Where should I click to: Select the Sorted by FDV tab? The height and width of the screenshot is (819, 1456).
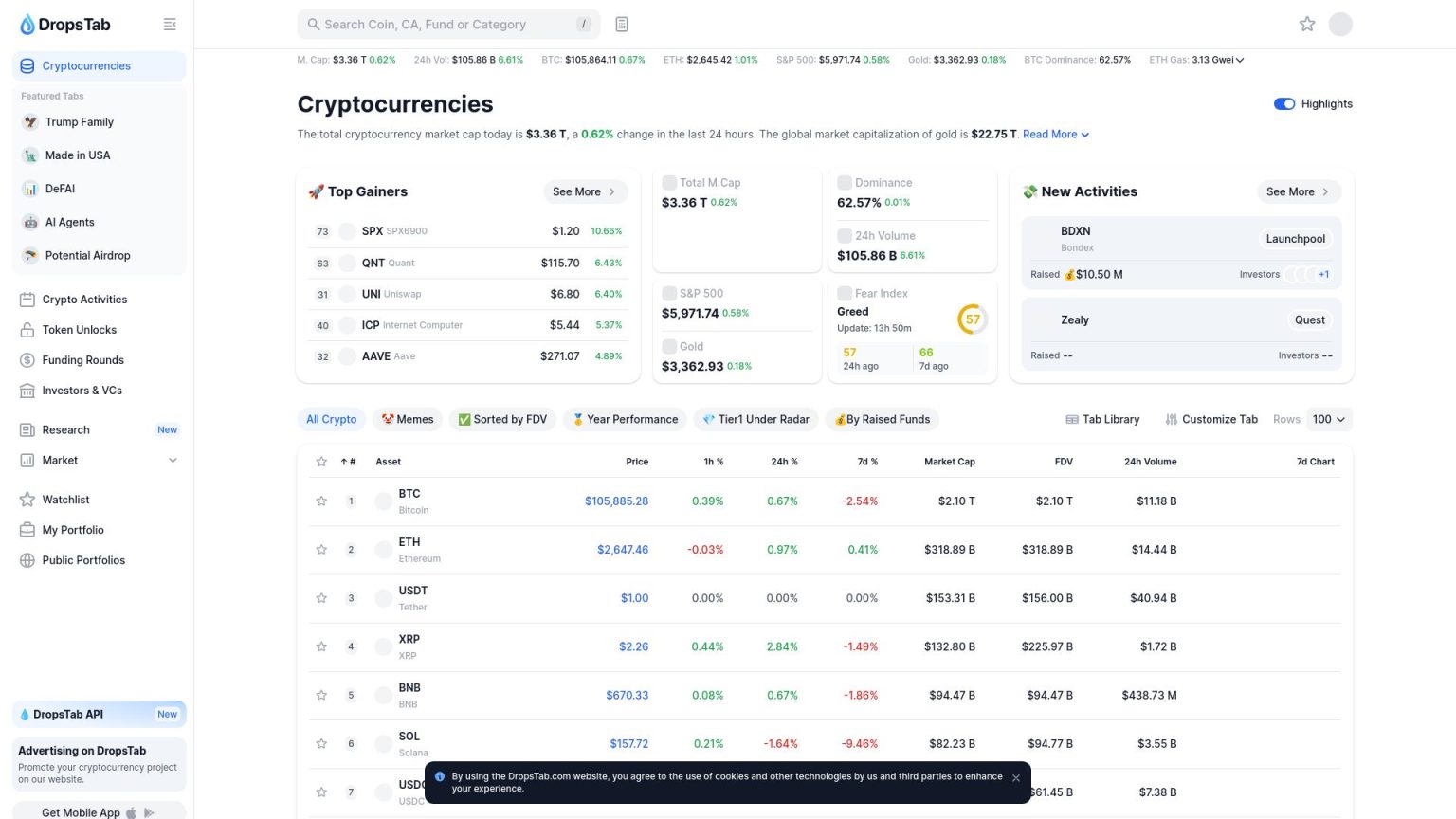click(502, 419)
